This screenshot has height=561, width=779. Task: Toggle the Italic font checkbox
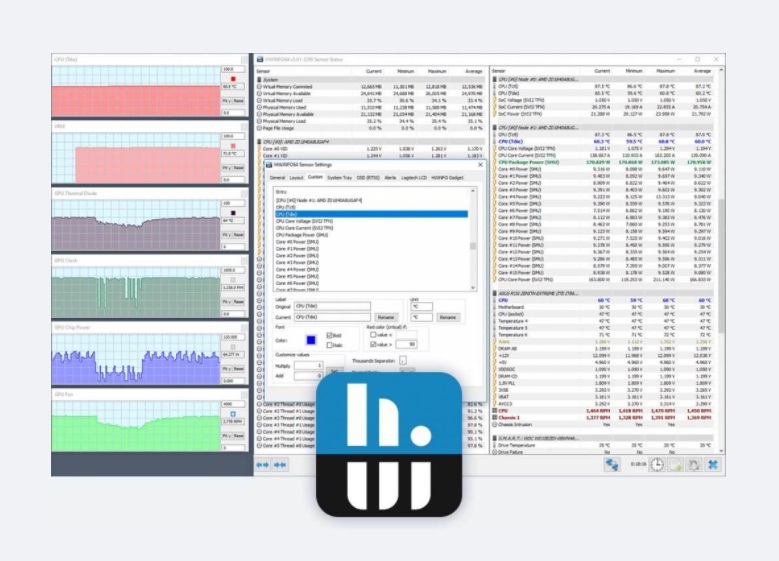click(x=329, y=345)
